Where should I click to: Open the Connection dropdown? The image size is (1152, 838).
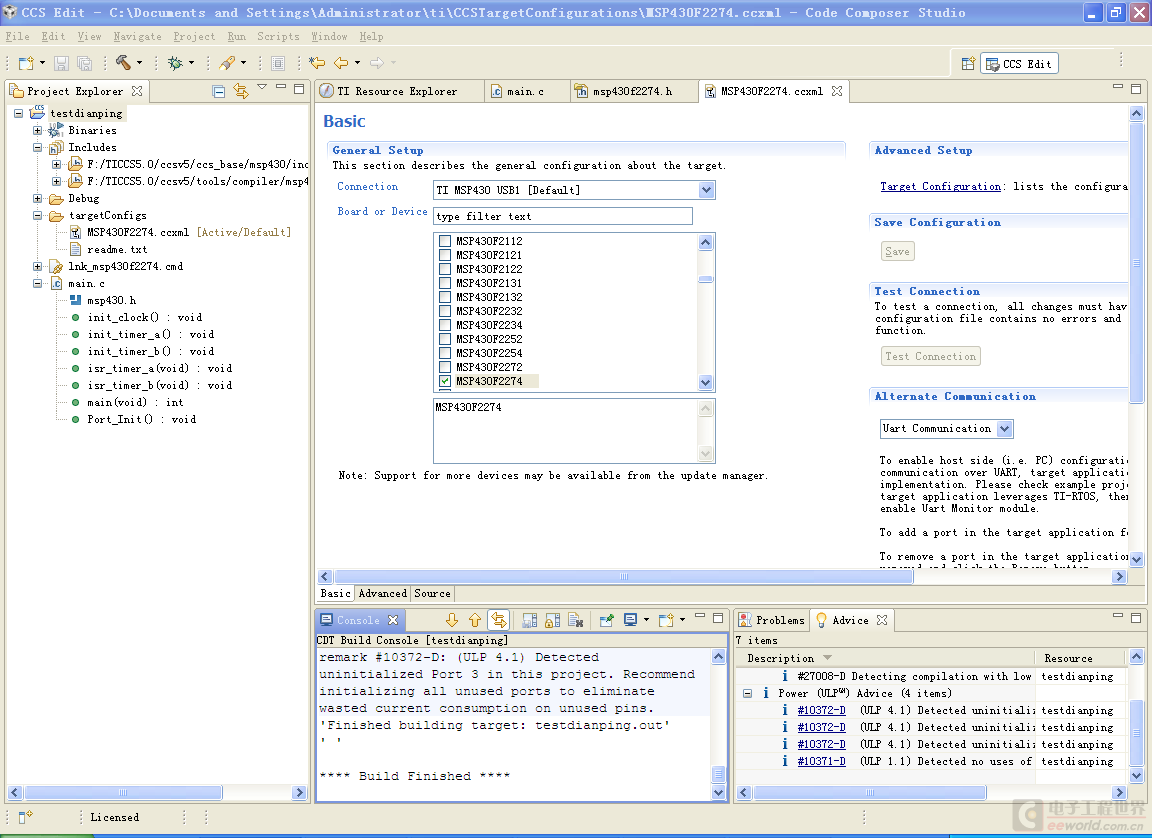pyautogui.click(x=706, y=190)
